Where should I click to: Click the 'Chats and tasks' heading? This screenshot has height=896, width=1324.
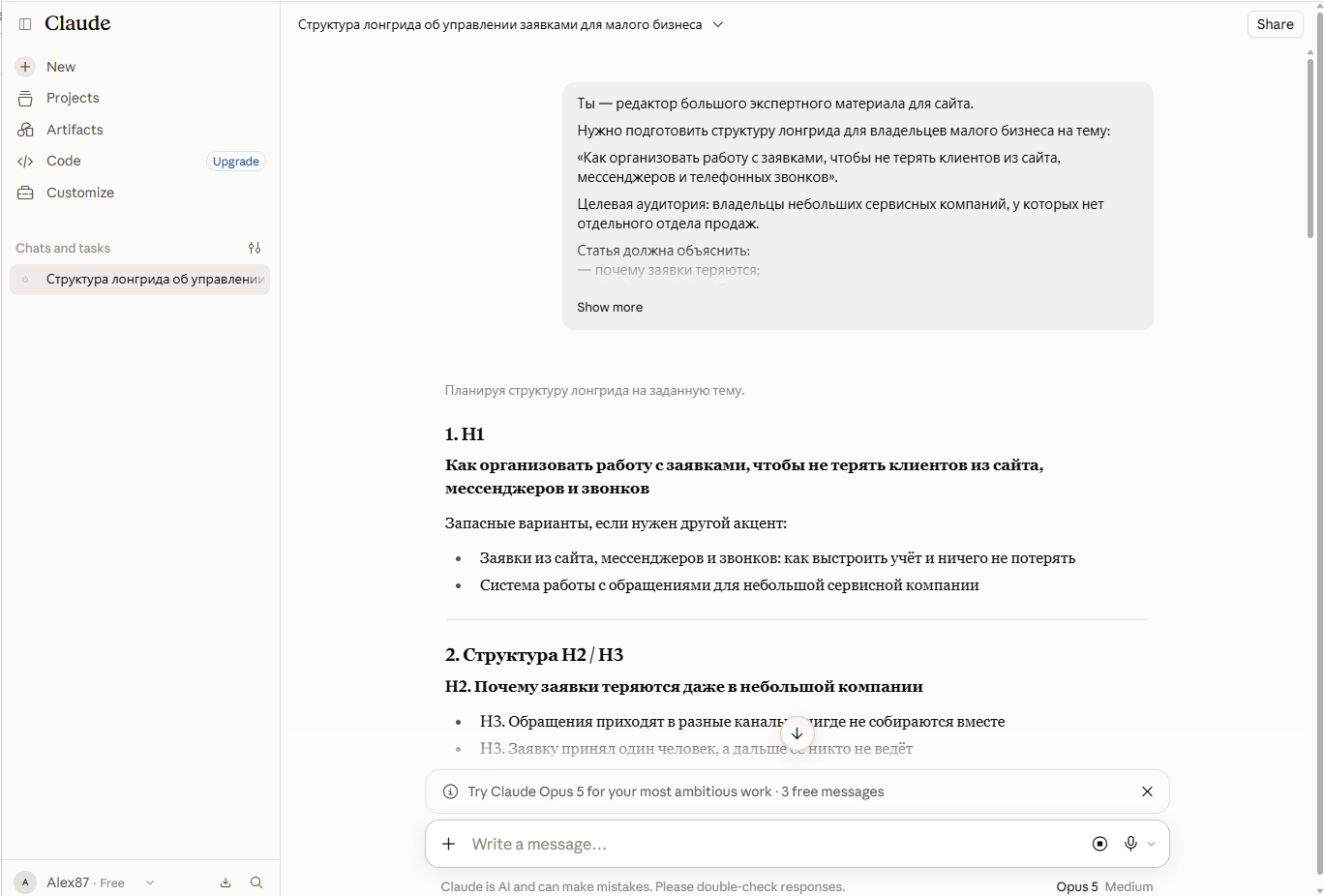63,248
